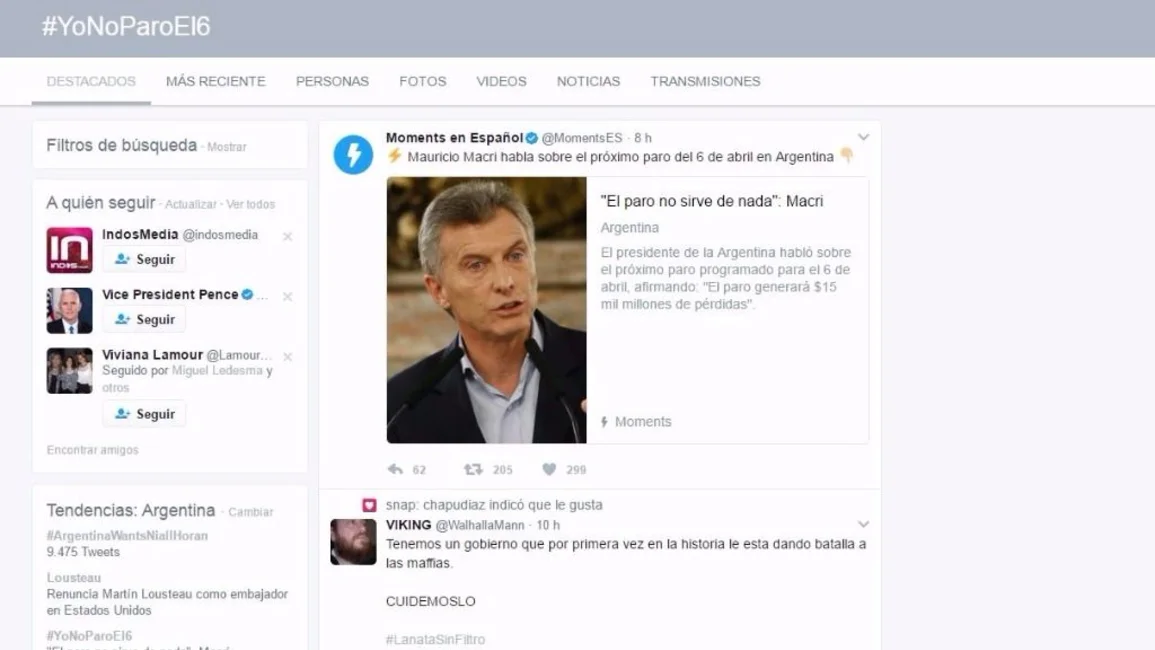Dismiss the Vice President Pence suggestion
The image size is (1155, 650).
(287, 296)
